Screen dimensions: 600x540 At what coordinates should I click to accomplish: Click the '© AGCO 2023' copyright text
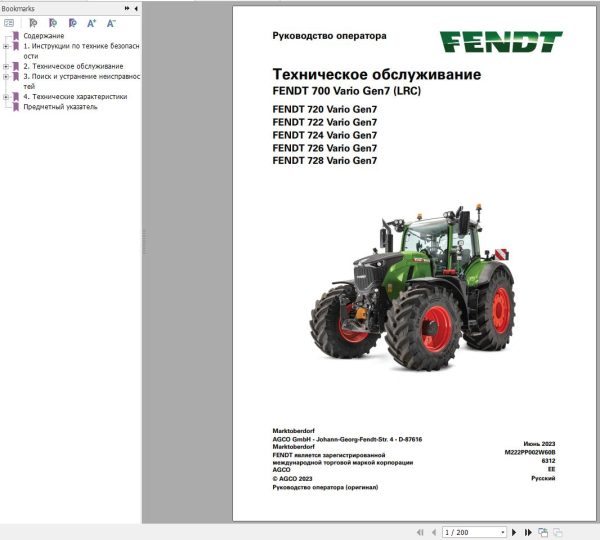pos(292,479)
